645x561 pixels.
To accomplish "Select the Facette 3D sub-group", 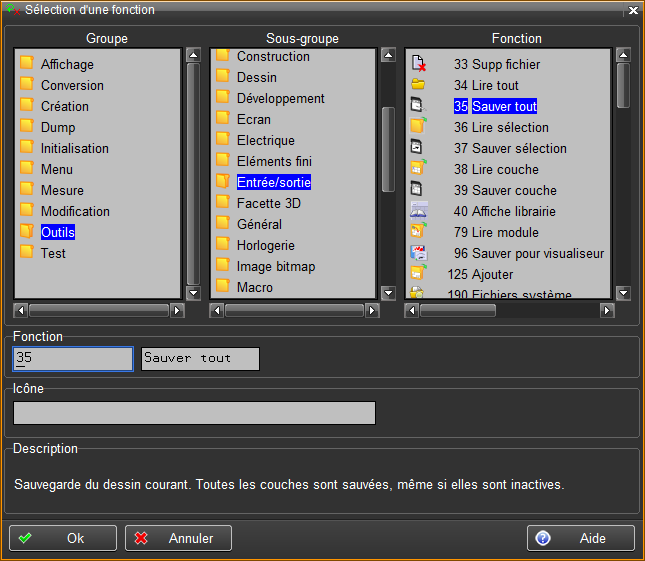I will click(x=267, y=203).
